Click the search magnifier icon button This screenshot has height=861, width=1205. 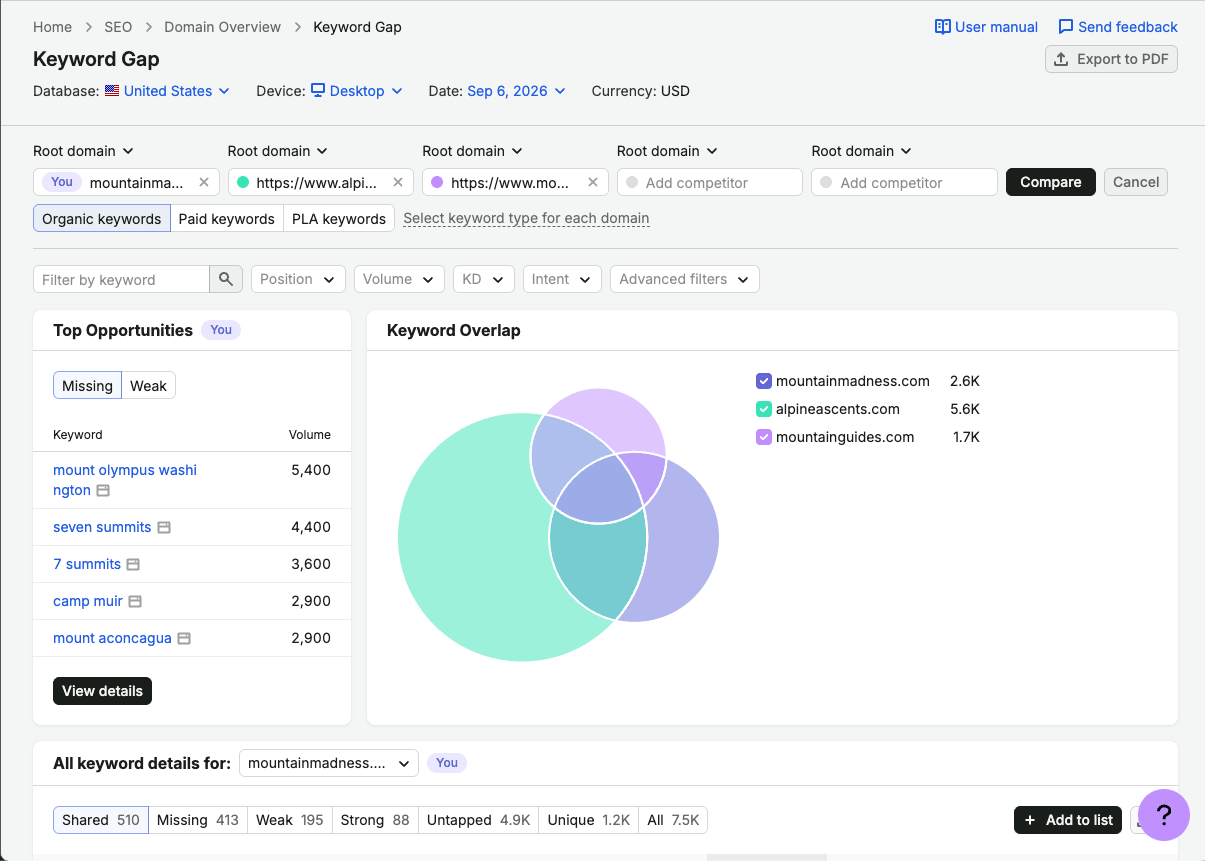(226, 279)
